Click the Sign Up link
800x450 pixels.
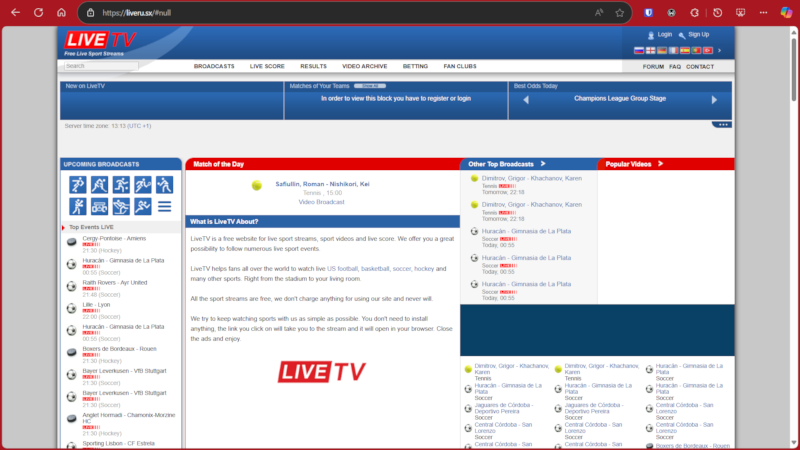pos(698,35)
